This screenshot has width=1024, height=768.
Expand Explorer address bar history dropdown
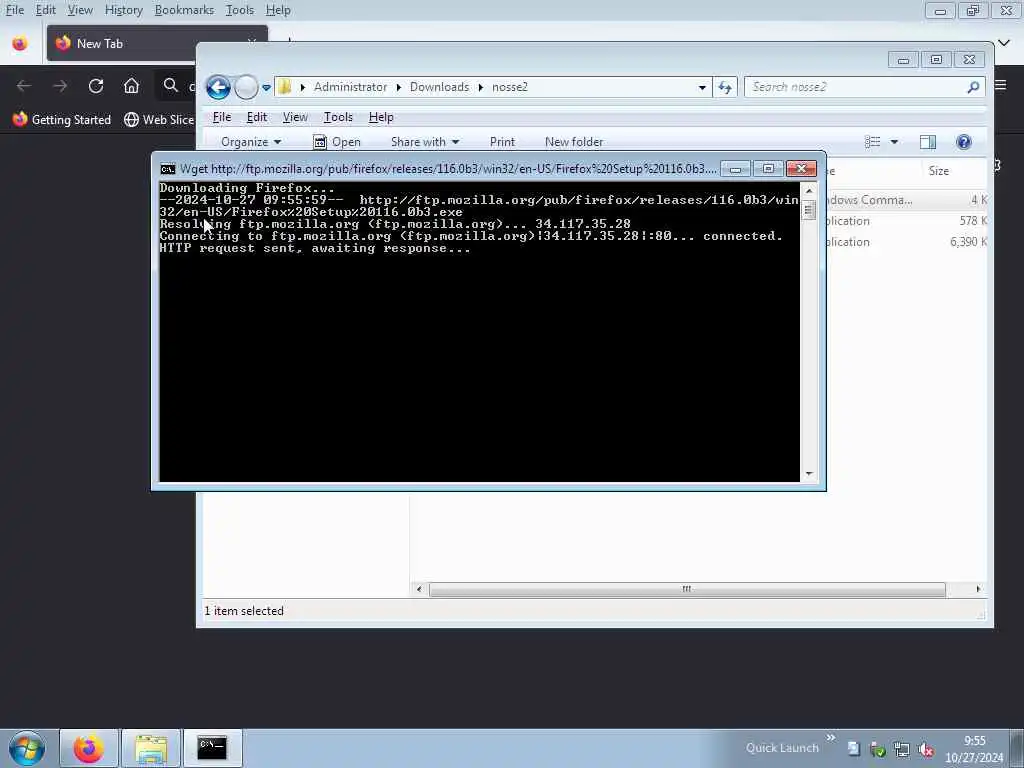(702, 87)
